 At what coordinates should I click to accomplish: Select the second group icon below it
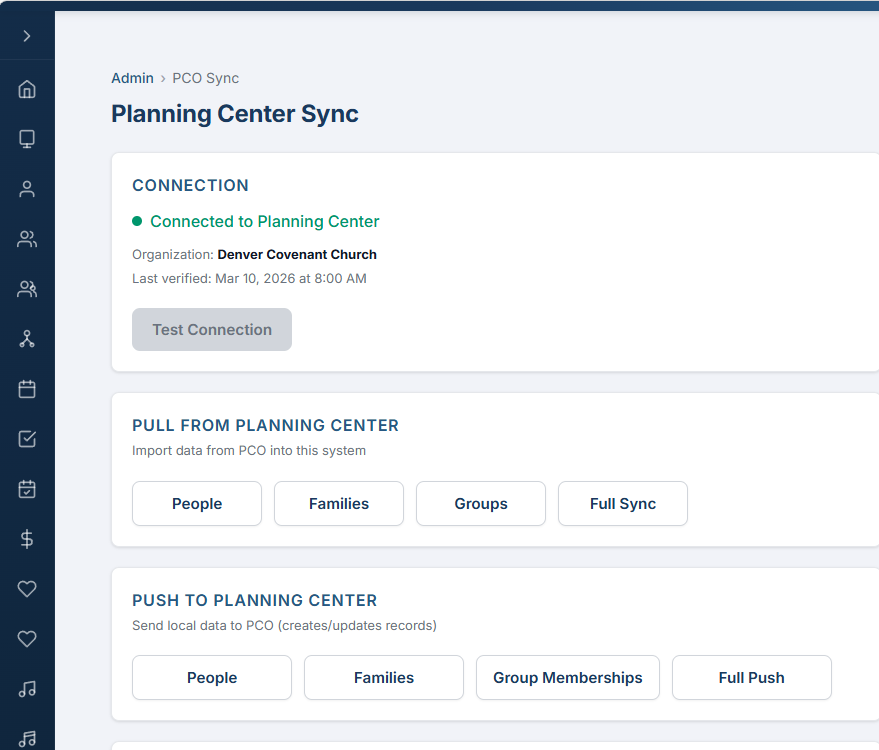pyautogui.click(x=27, y=289)
